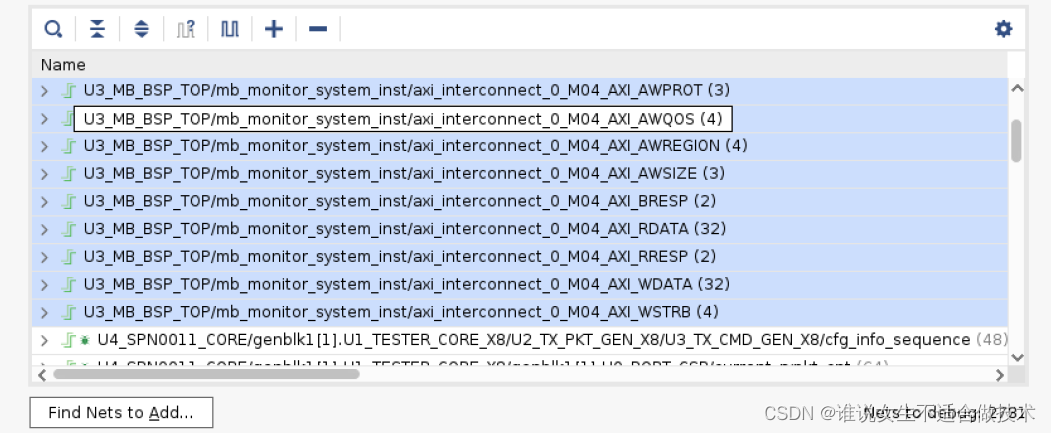The height and width of the screenshot is (433, 1051).
Task: Click net icon beside AXI_WDATA row
Action: 68,285
